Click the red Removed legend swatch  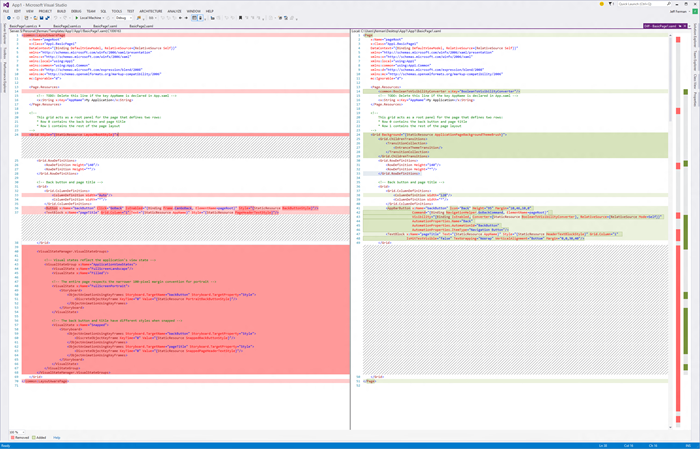click(12, 437)
